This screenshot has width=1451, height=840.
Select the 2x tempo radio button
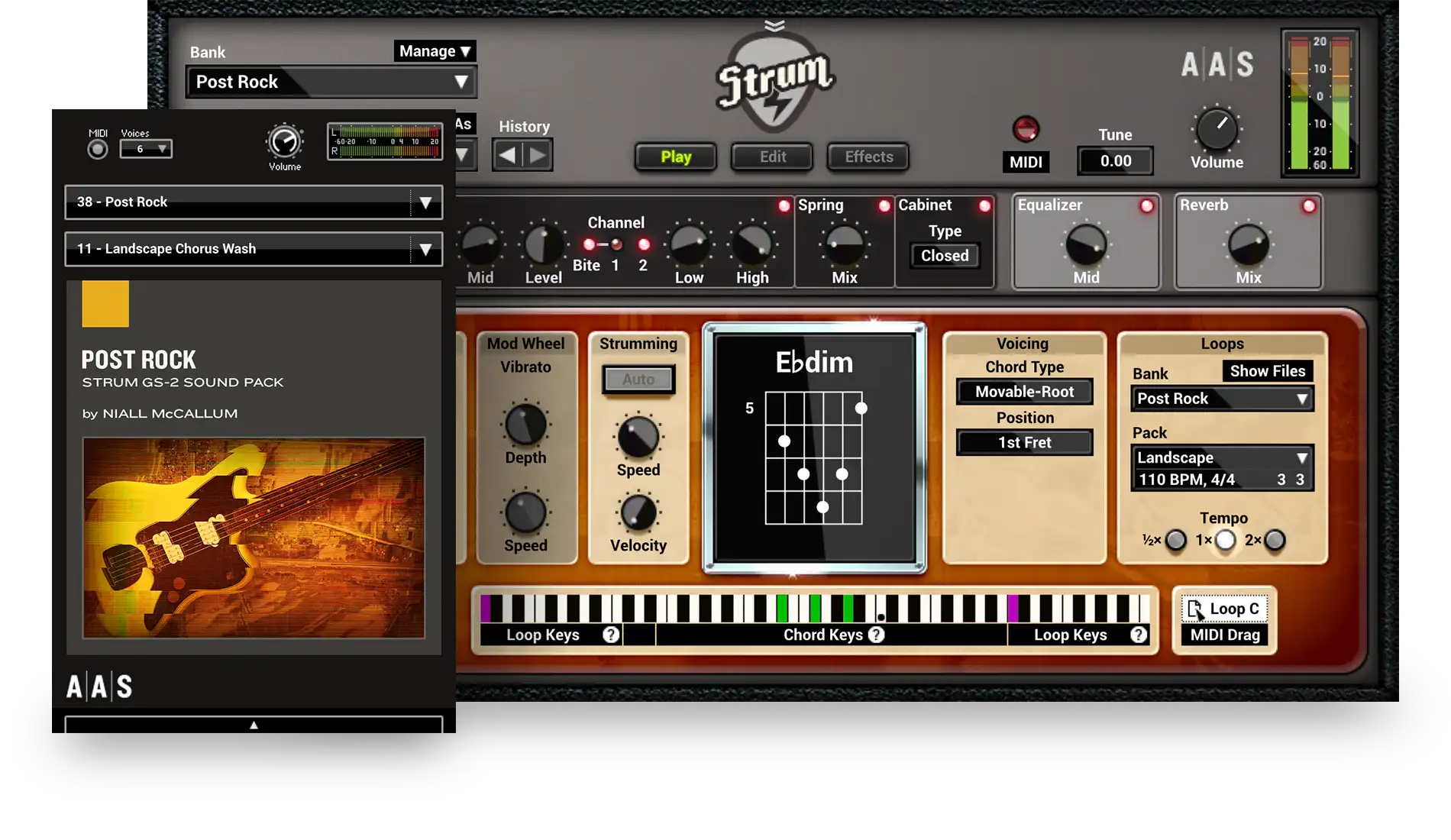pos(1275,541)
